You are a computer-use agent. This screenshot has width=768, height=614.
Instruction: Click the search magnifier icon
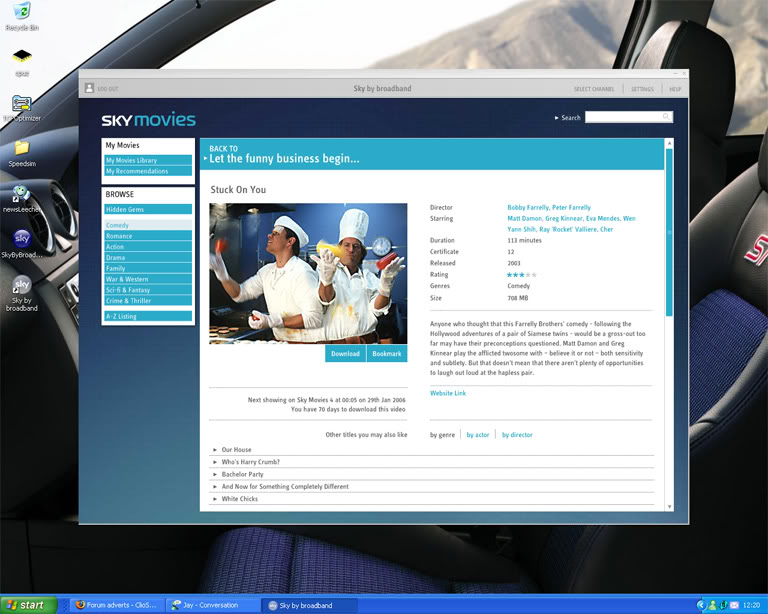point(666,117)
